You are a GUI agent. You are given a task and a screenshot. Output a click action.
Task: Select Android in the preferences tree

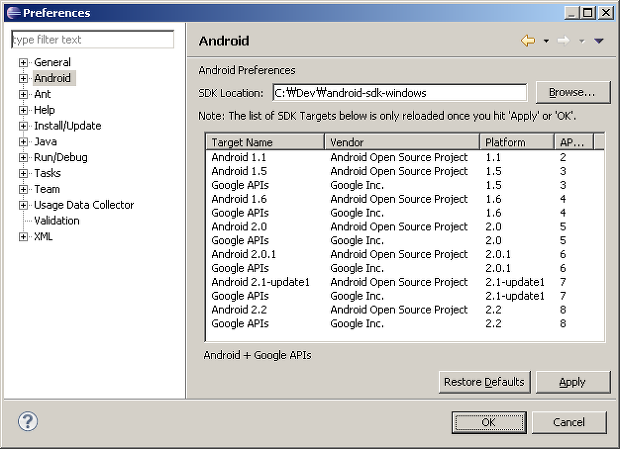(x=52, y=78)
